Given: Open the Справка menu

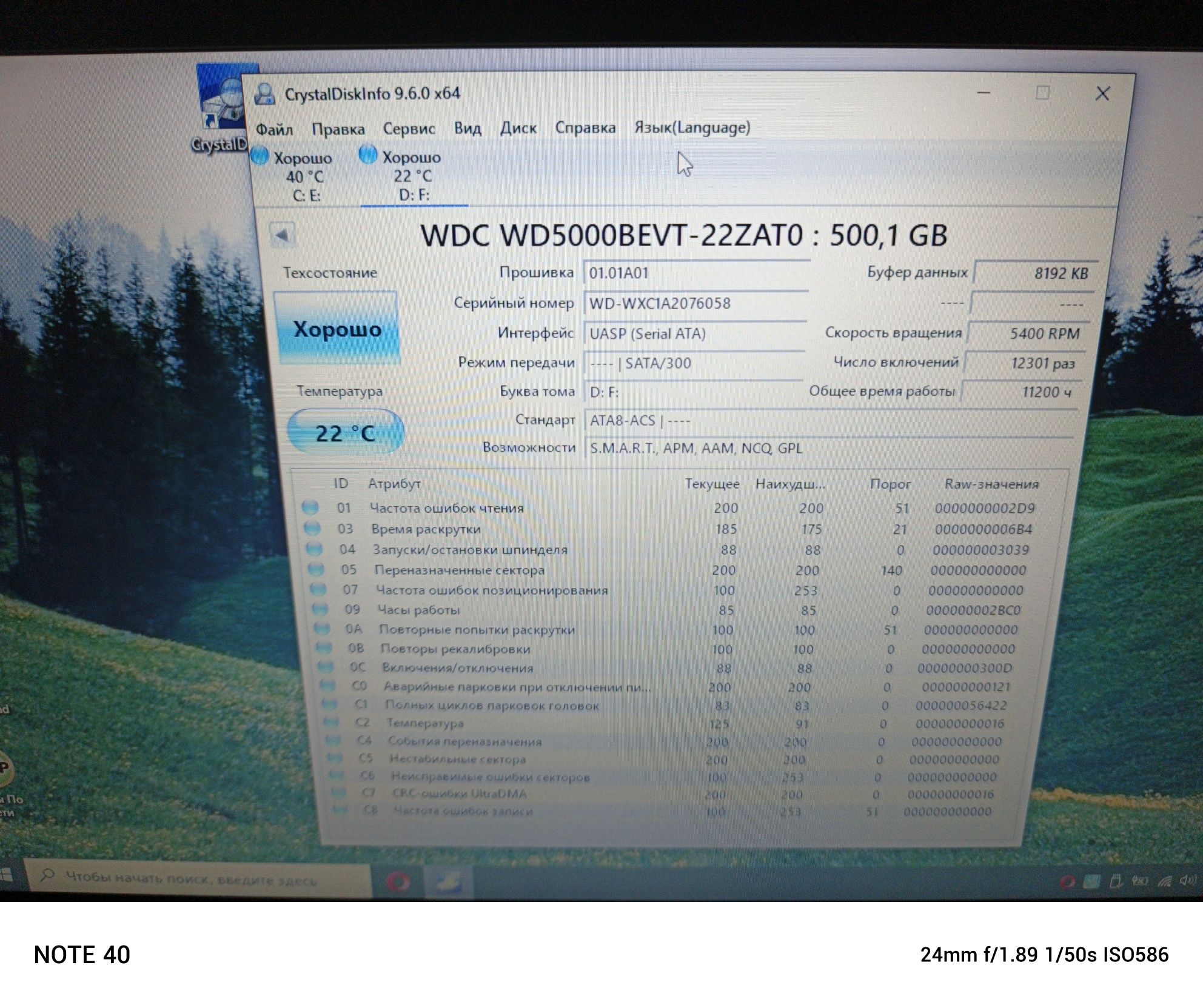Looking at the screenshot, I should (585, 127).
